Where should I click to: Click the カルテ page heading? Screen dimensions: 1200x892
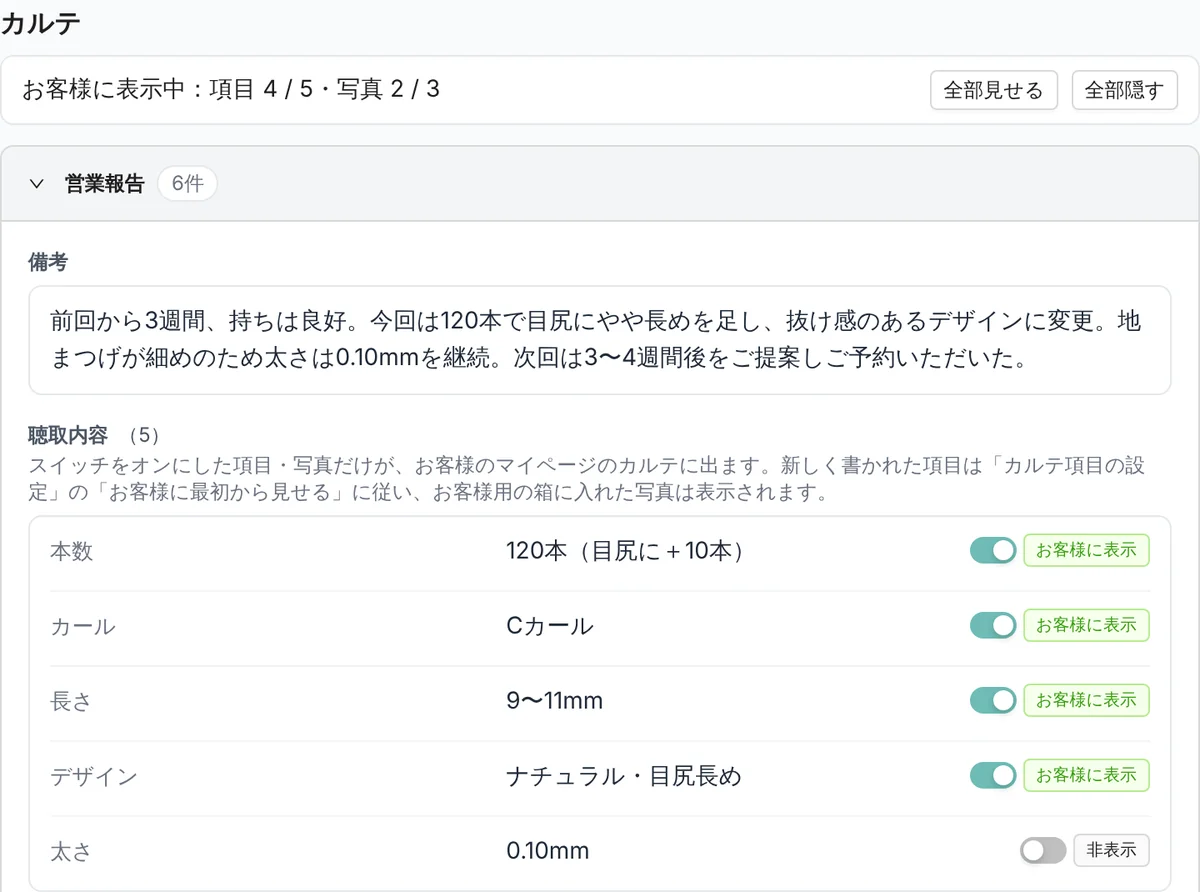tap(41, 23)
